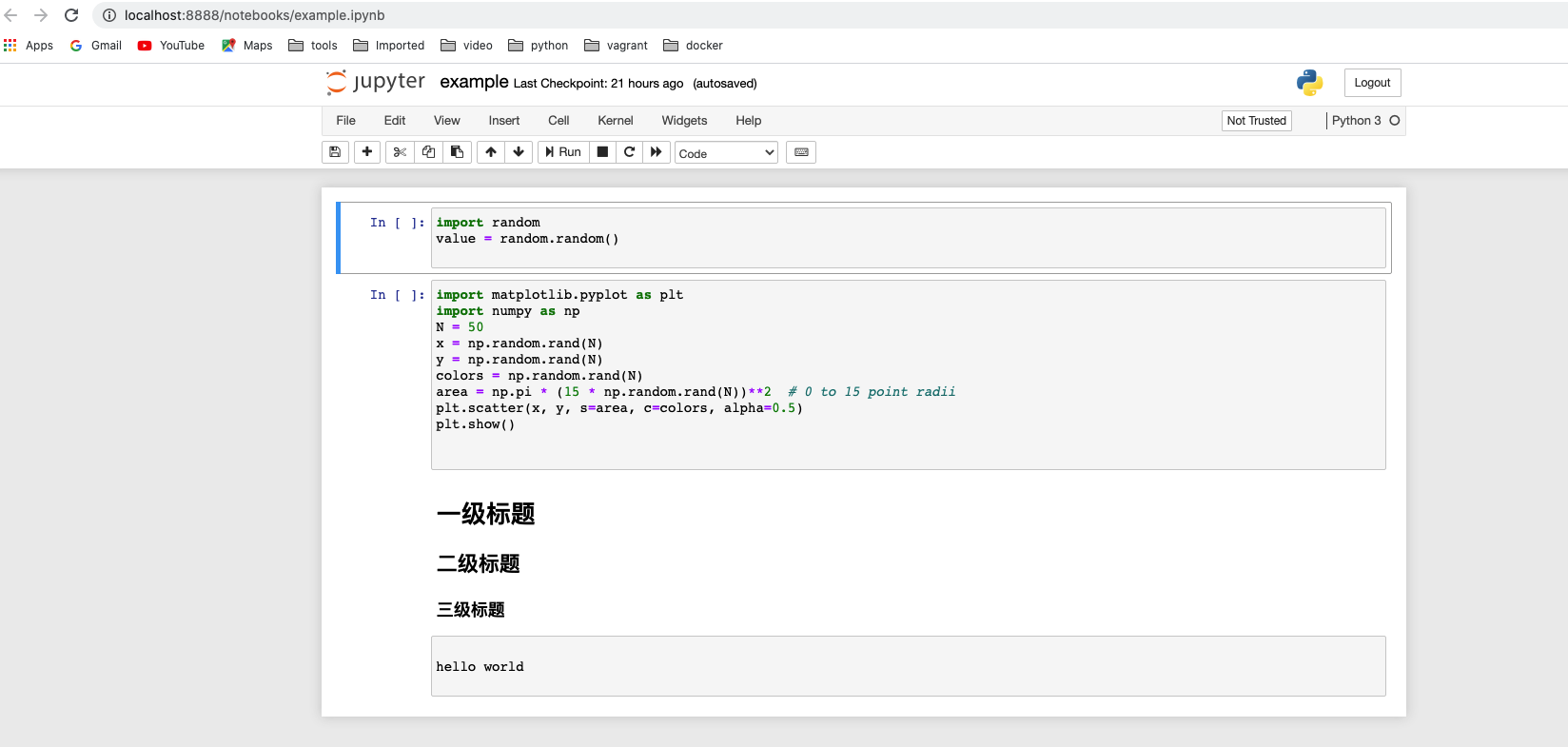Screen dimensions: 1568x747
Task: Reload the page icon
Action: click(71, 15)
